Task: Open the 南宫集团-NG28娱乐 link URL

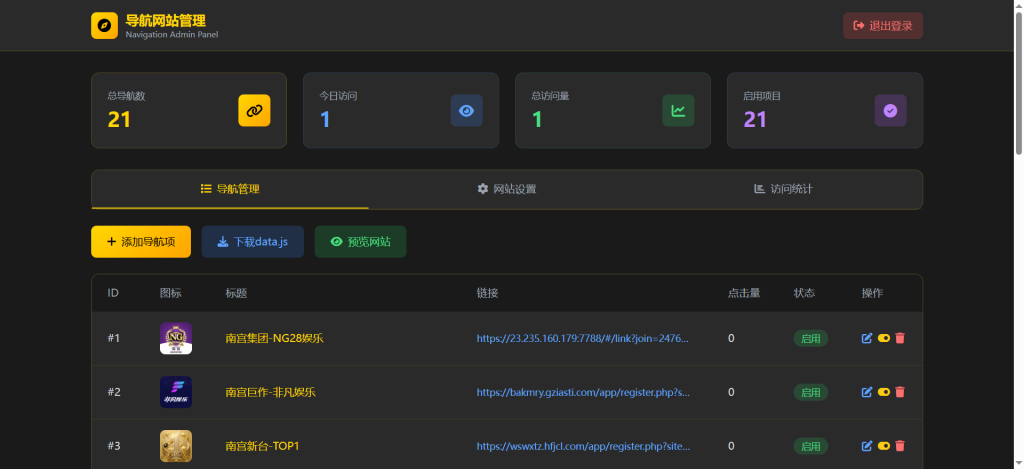Action: (582, 338)
